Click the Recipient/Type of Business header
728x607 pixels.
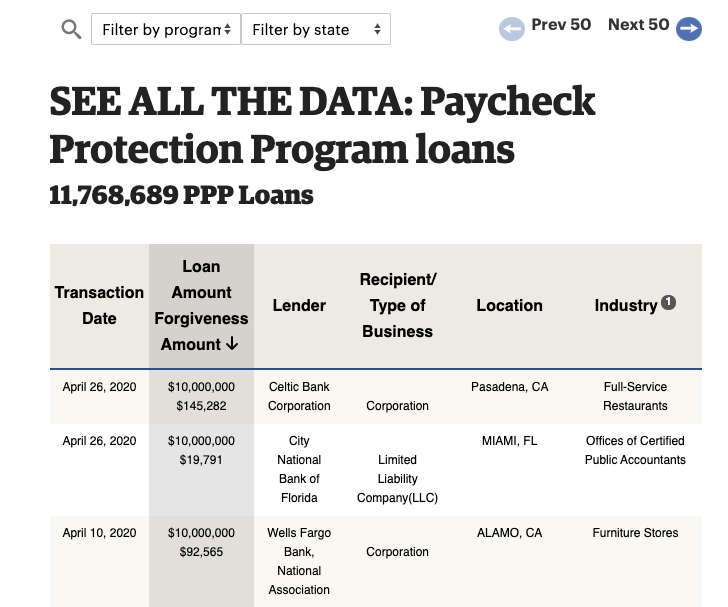point(397,305)
